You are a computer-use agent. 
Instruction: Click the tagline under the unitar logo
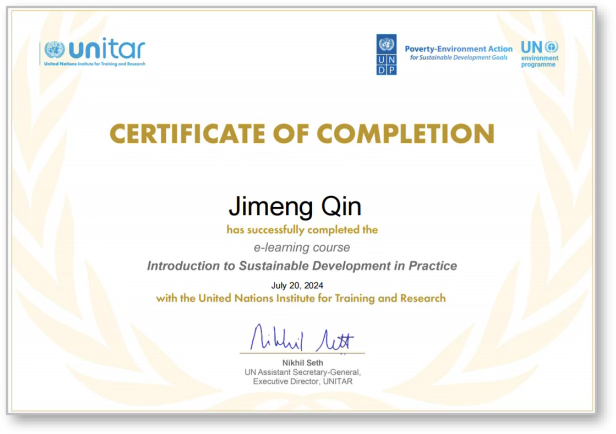[x=94, y=64]
